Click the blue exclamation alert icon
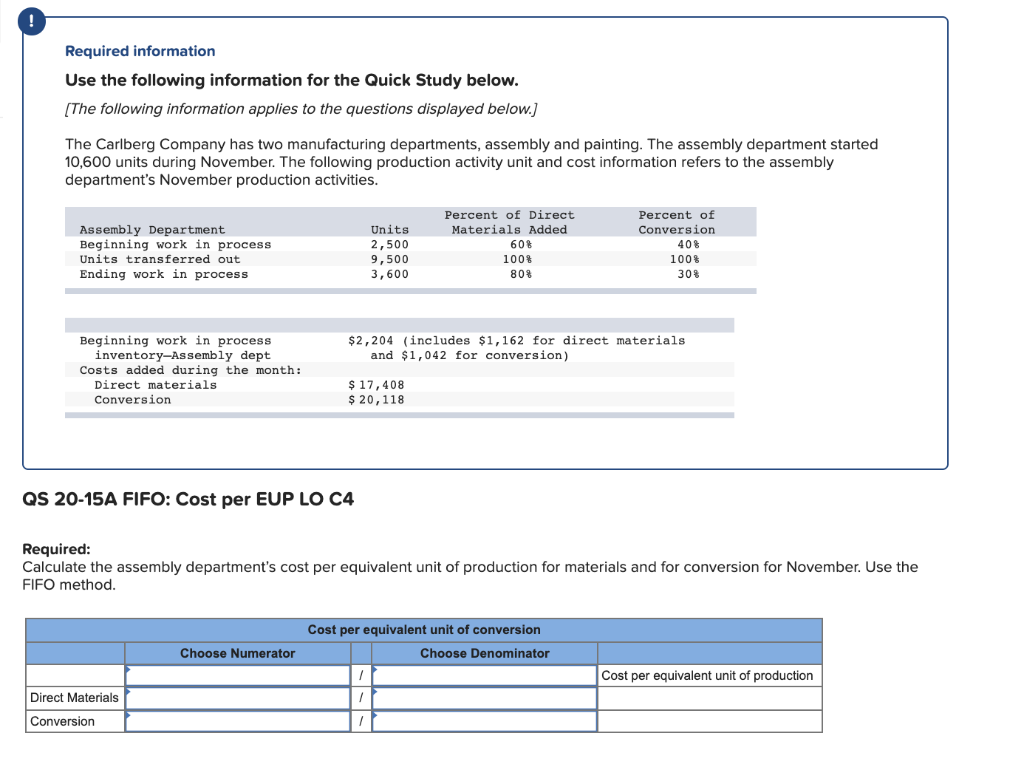Viewport: 1024px width, 770px height. tap(31, 20)
